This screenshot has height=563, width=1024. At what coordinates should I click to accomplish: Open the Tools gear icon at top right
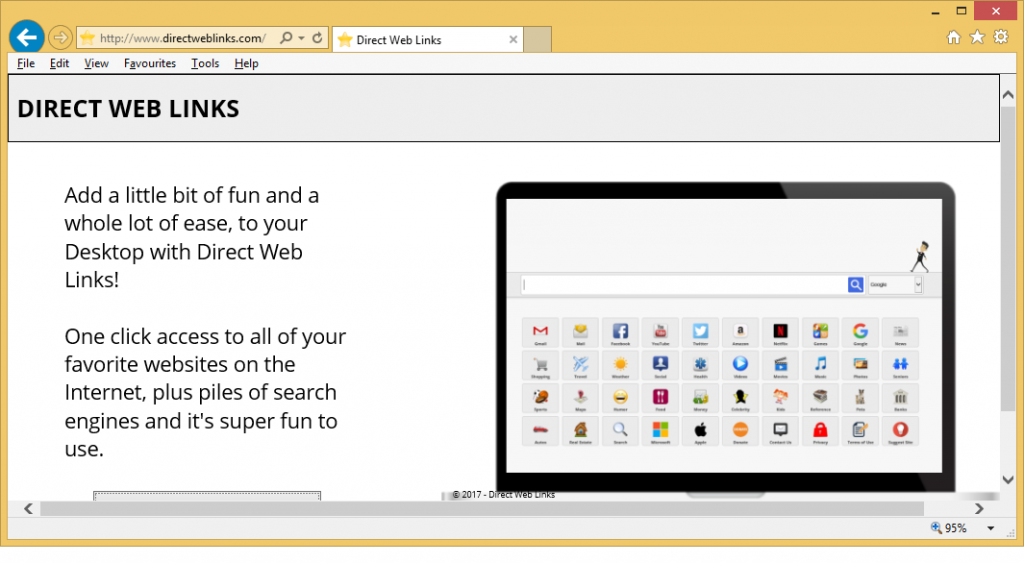click(x=1001, y=38)
